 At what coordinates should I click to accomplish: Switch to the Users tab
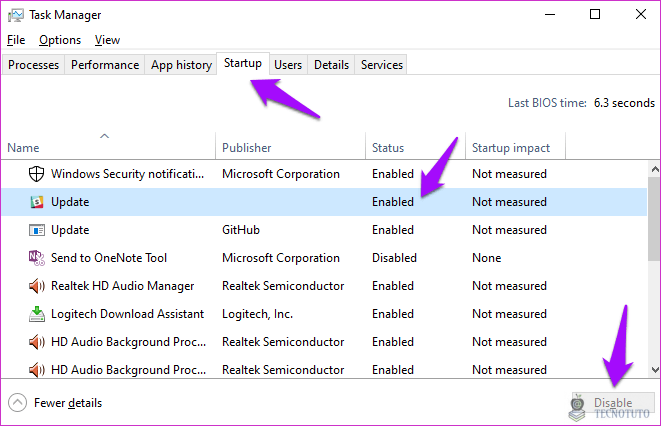[x=288, y=65]
